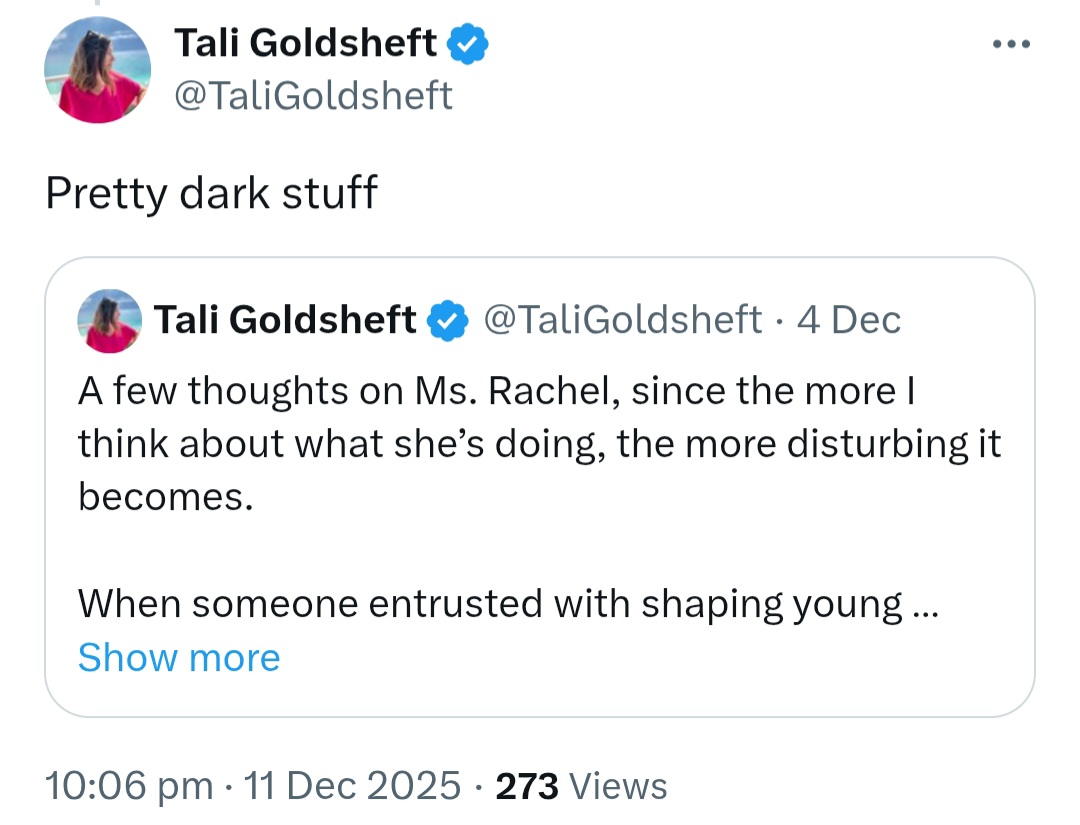The width and height of the screenshot is (1080, 825).
Task: Open quoted tweet about Ms. Rachel thoughts
Action: point(539,487)
